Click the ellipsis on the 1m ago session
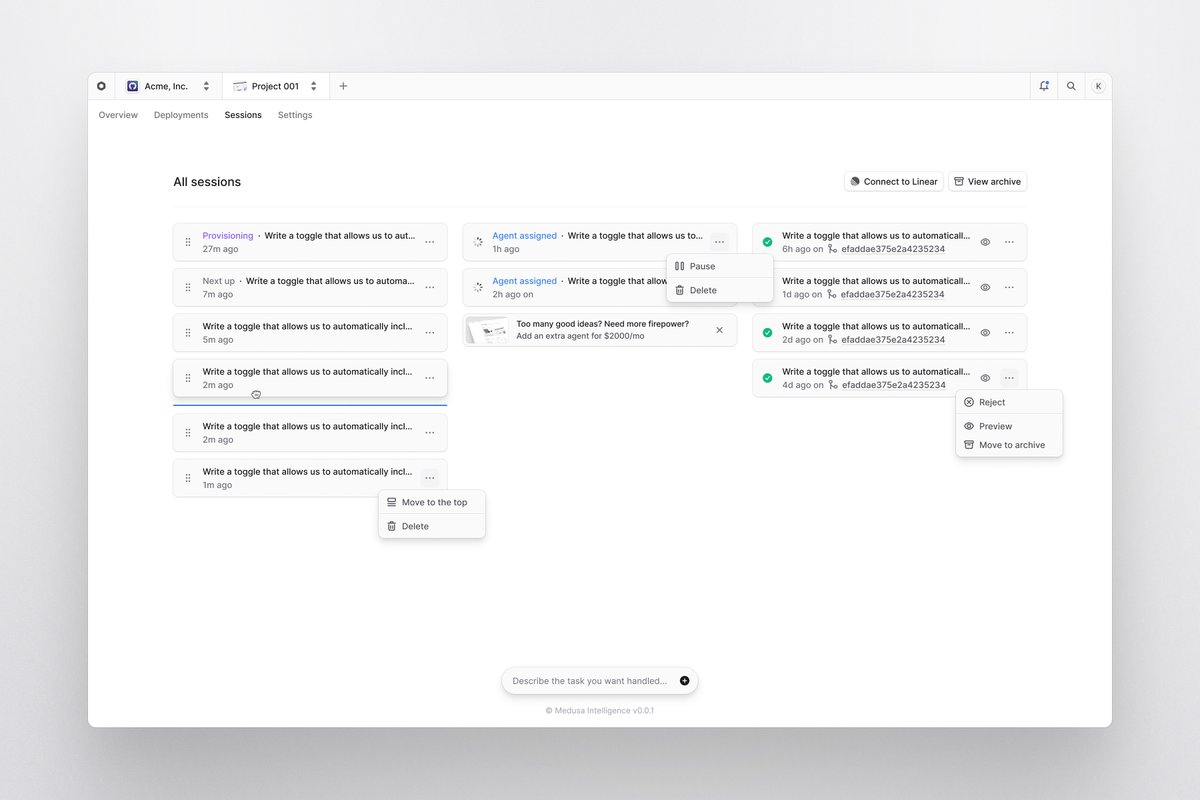1200x800 pixels. 429,478
